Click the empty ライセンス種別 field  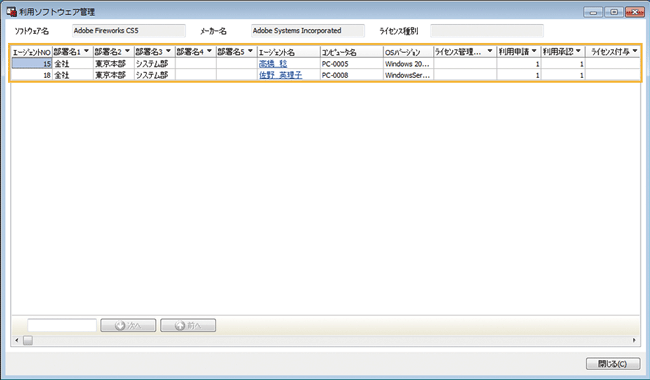coord(487,31)
